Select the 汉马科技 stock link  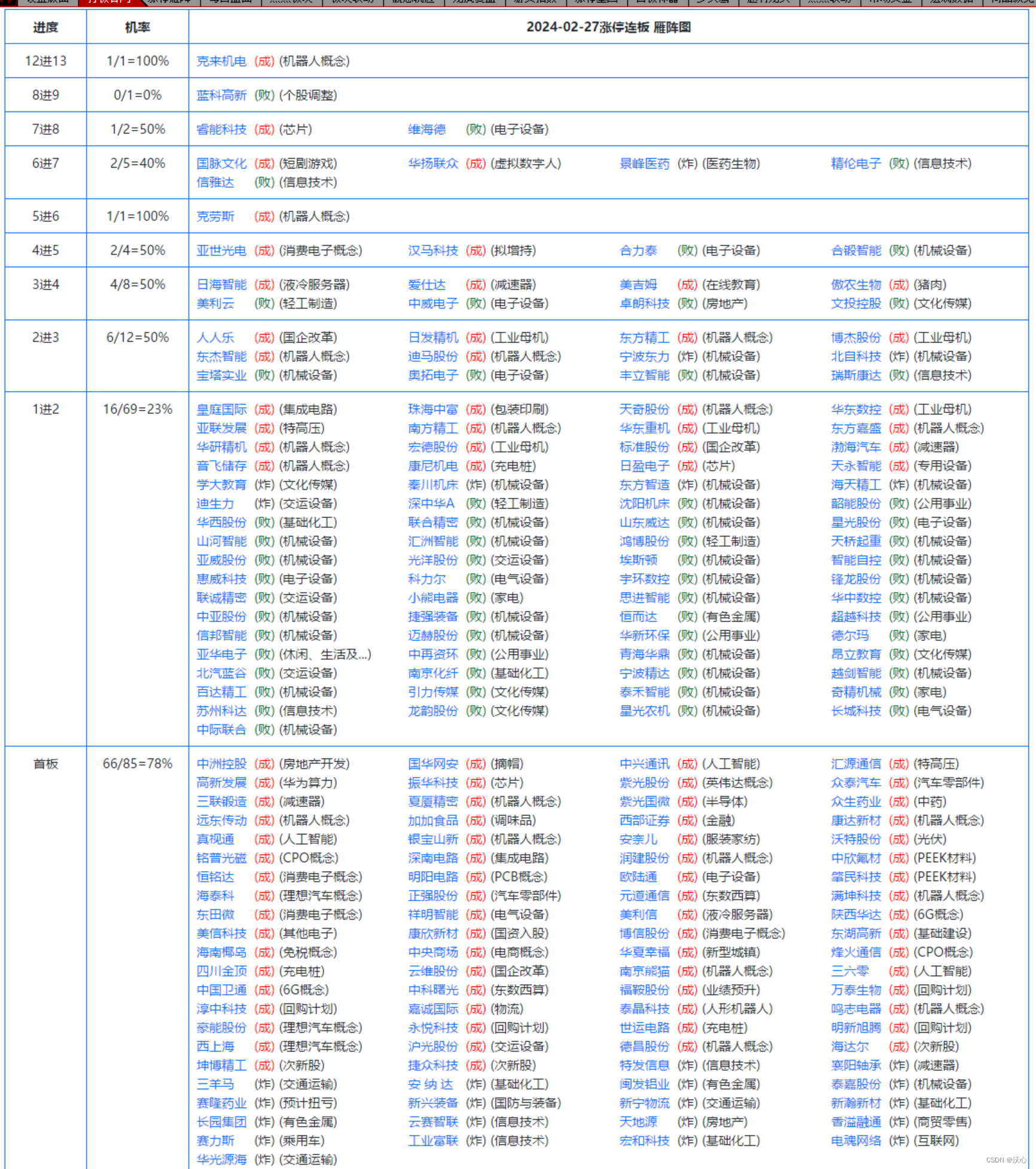[433, 250]
